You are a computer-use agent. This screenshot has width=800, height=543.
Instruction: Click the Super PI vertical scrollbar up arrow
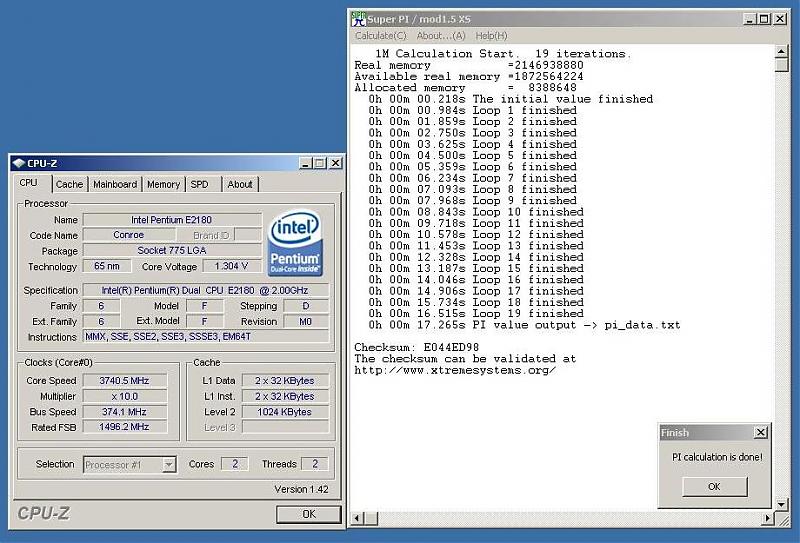pos(782,51)
